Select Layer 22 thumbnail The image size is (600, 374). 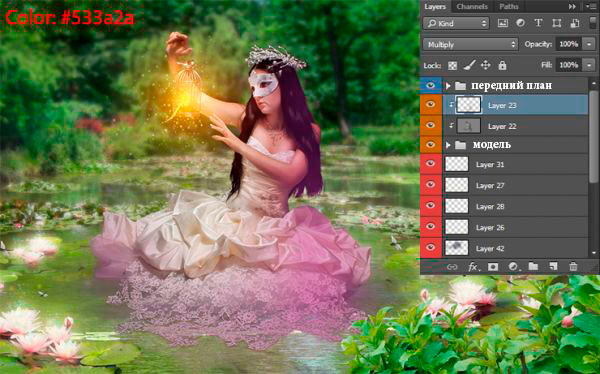click(x=469, y=126)
